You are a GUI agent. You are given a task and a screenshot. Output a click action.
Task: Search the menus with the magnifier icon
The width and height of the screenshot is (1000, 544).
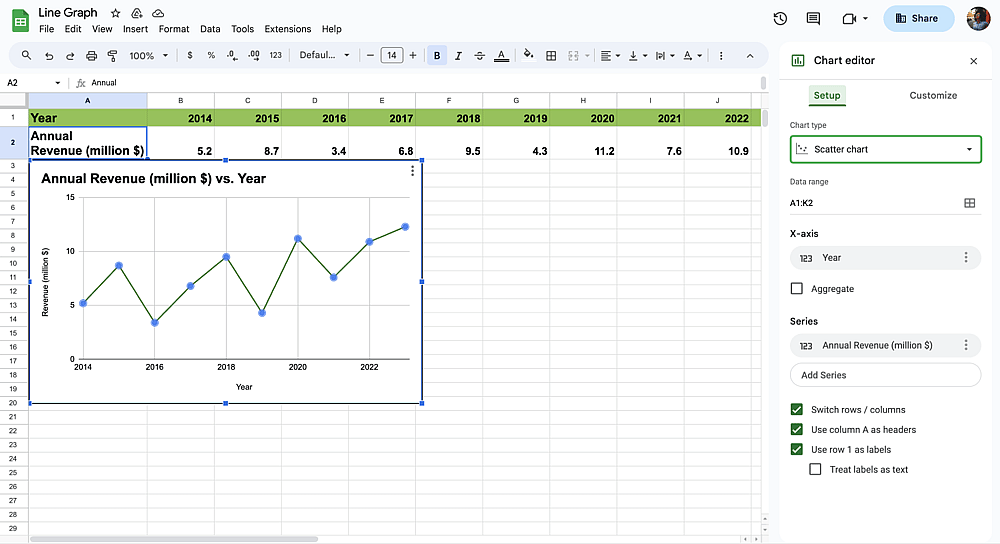coord(26,55)
